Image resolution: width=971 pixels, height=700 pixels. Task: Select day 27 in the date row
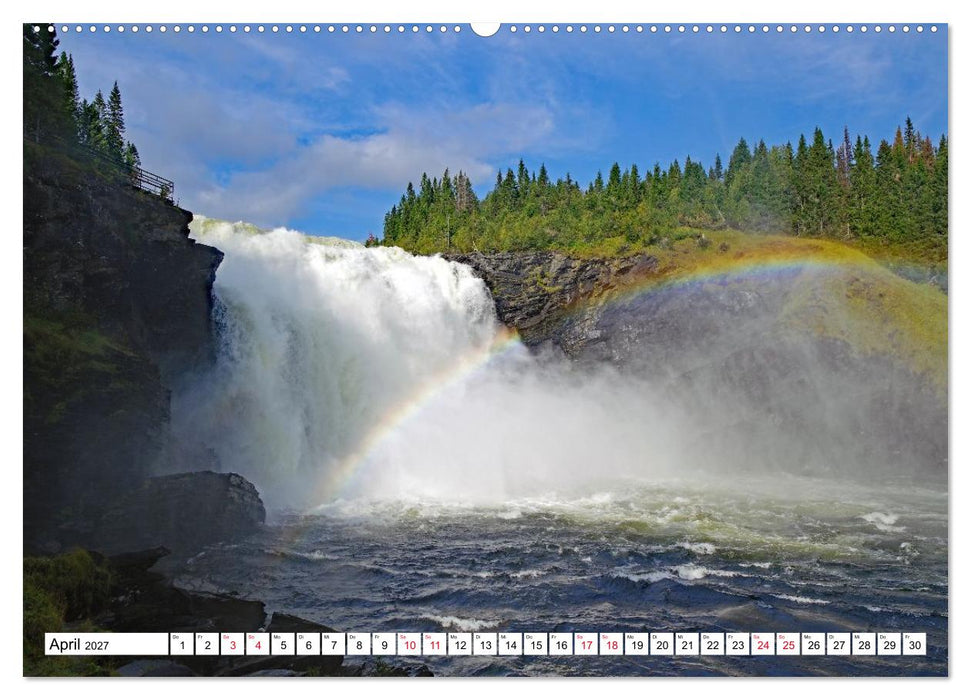point(839,644)
